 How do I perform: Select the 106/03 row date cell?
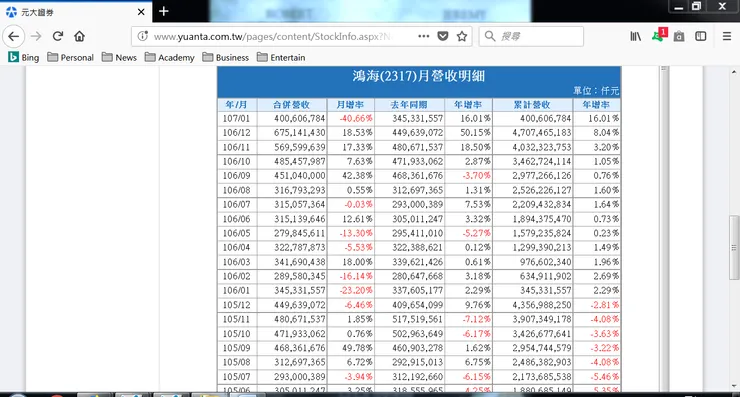[x=236, y=262]
